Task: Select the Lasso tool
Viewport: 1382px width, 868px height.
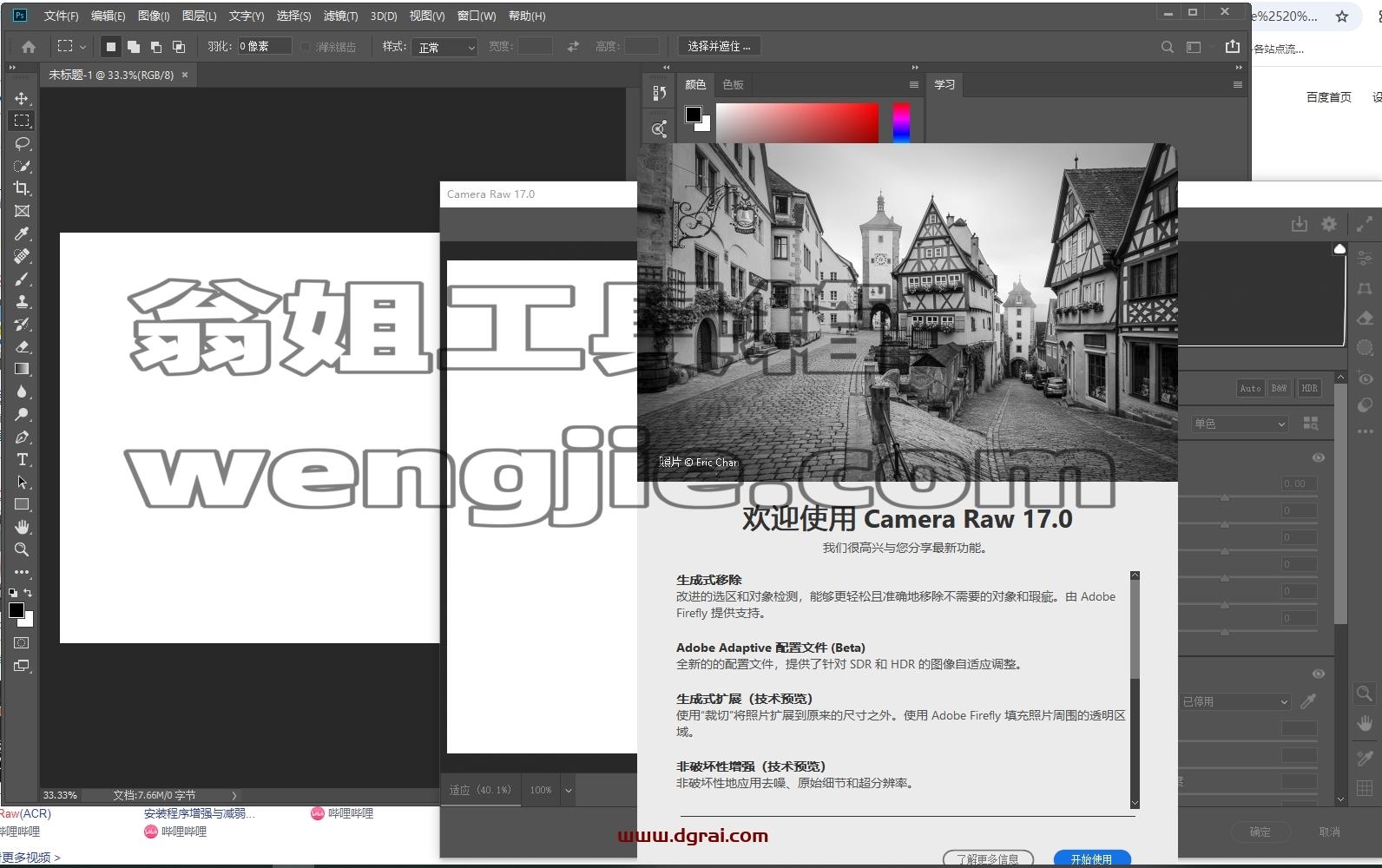Action: (23, 143)
